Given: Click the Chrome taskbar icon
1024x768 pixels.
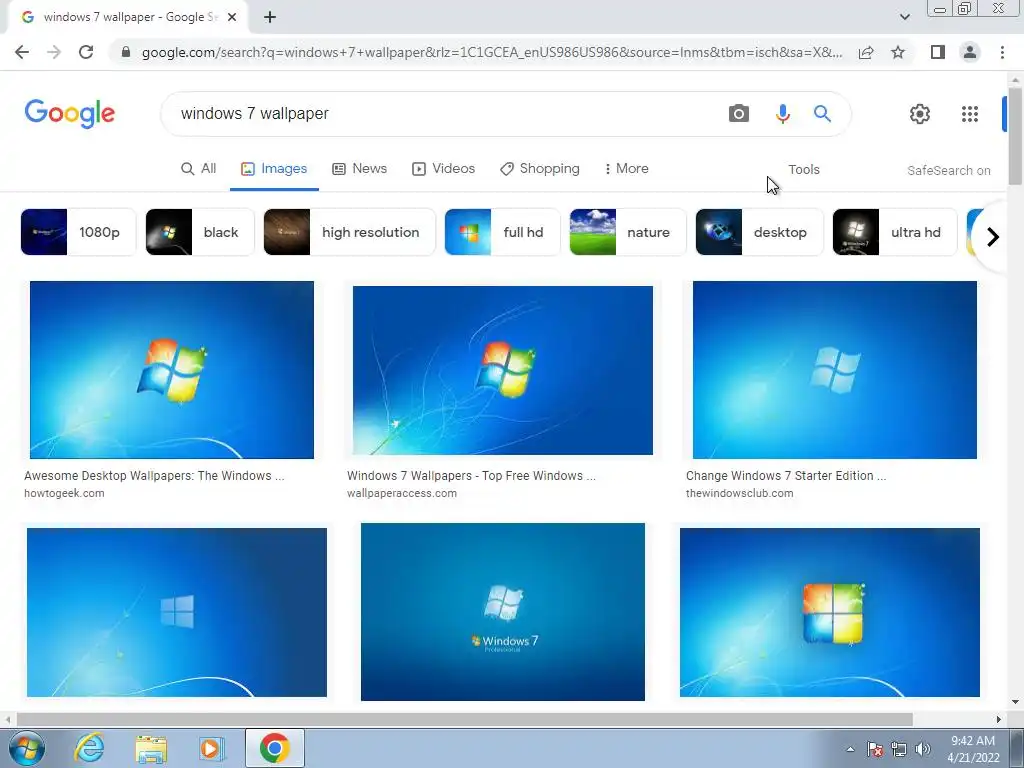Looking at the screenshot, I should (275, 748).
